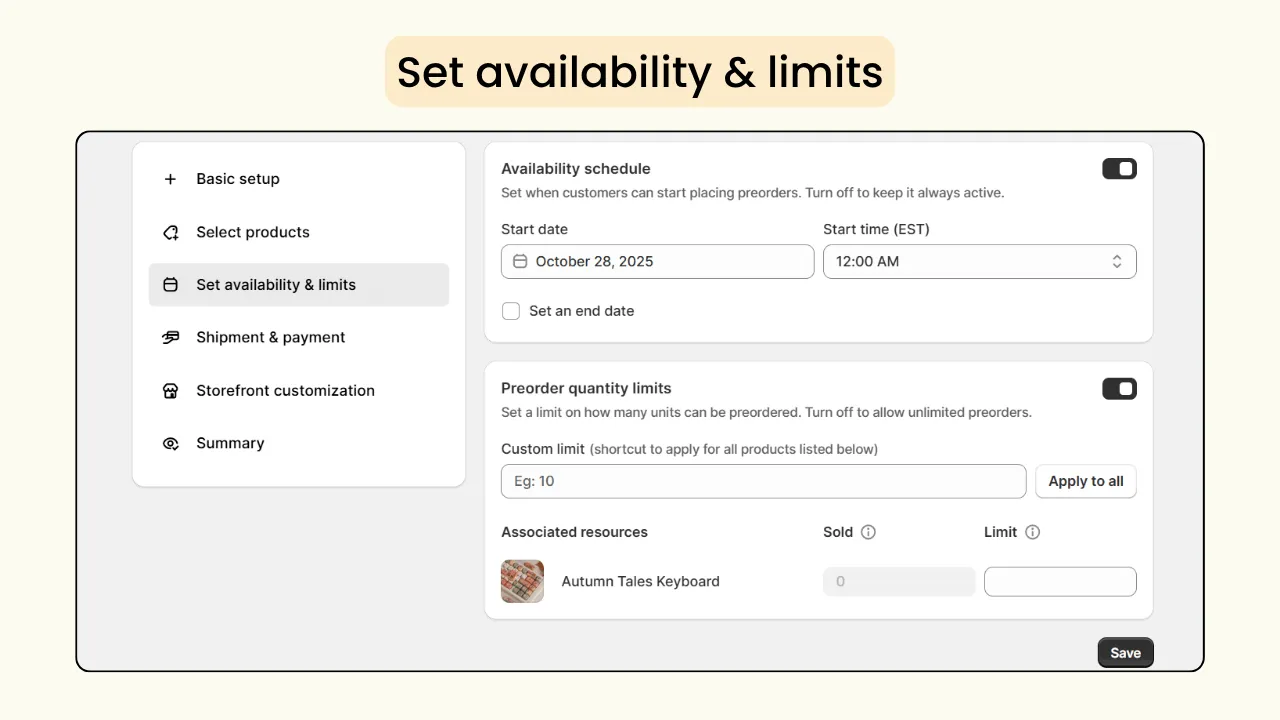
Task: Click the calendar icon inside the Start date field
Action: point(520,261)
